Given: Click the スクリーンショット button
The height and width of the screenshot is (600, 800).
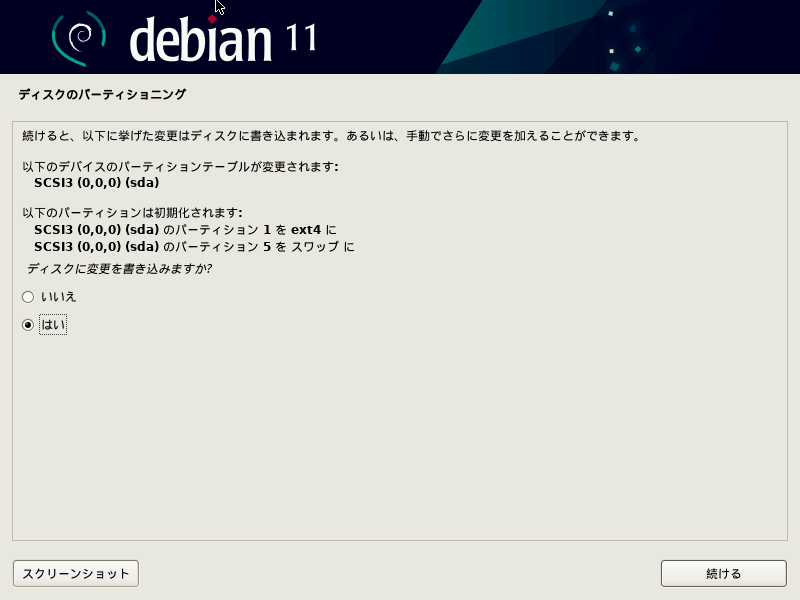Looking at the screenshot, I should point(76,573).
